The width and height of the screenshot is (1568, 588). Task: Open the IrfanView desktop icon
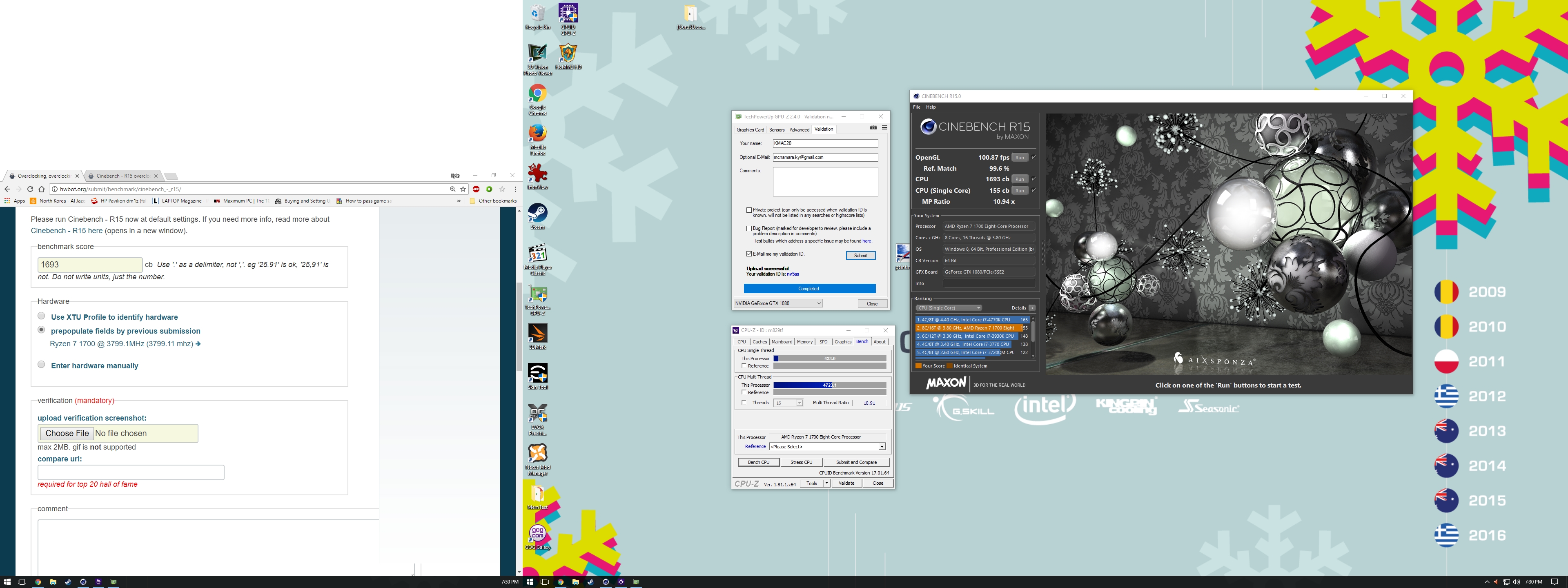coord(537,176)
